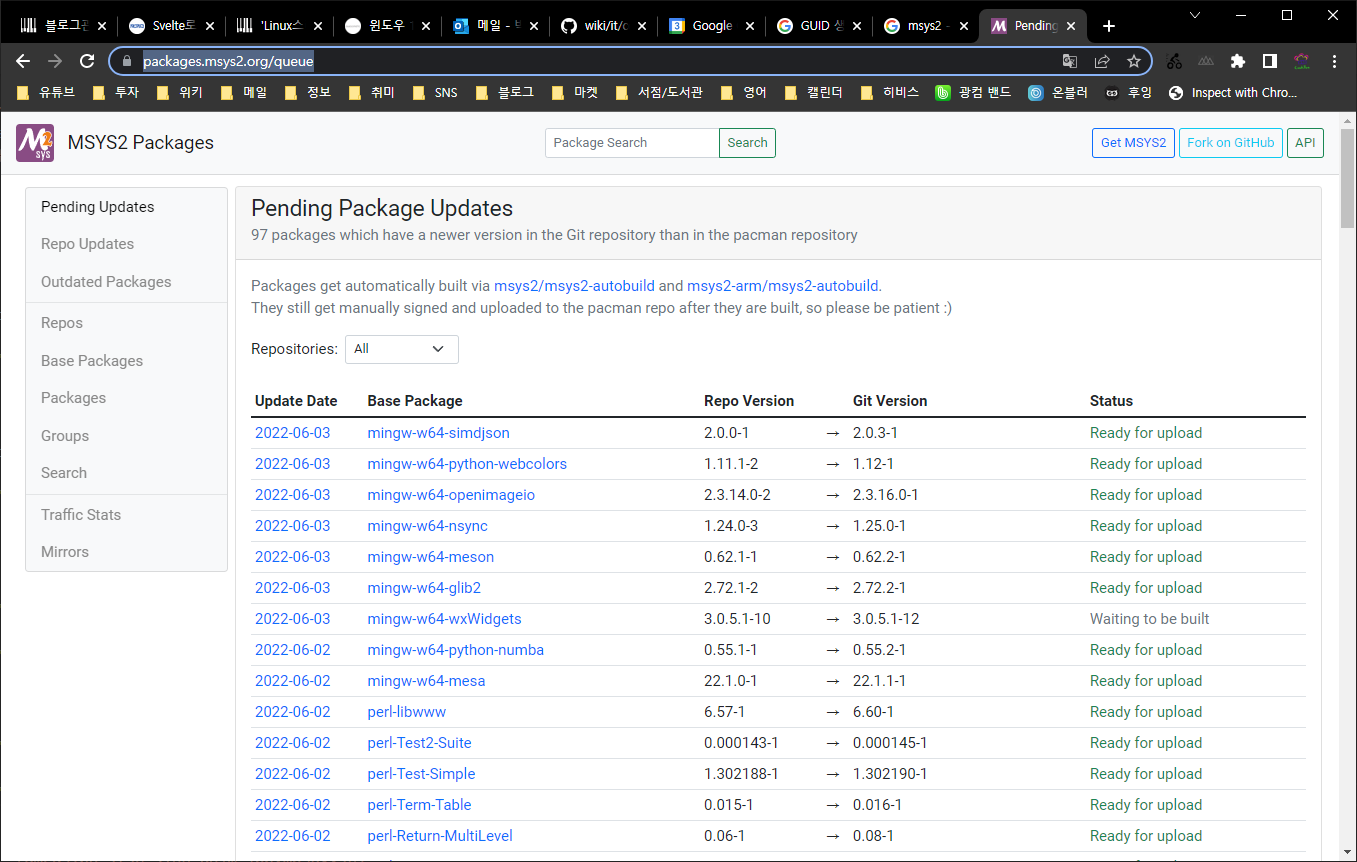Click Fork on GitHub button
The width and height of the screenshot is (1357, 862).
(x=1230, y=143)
